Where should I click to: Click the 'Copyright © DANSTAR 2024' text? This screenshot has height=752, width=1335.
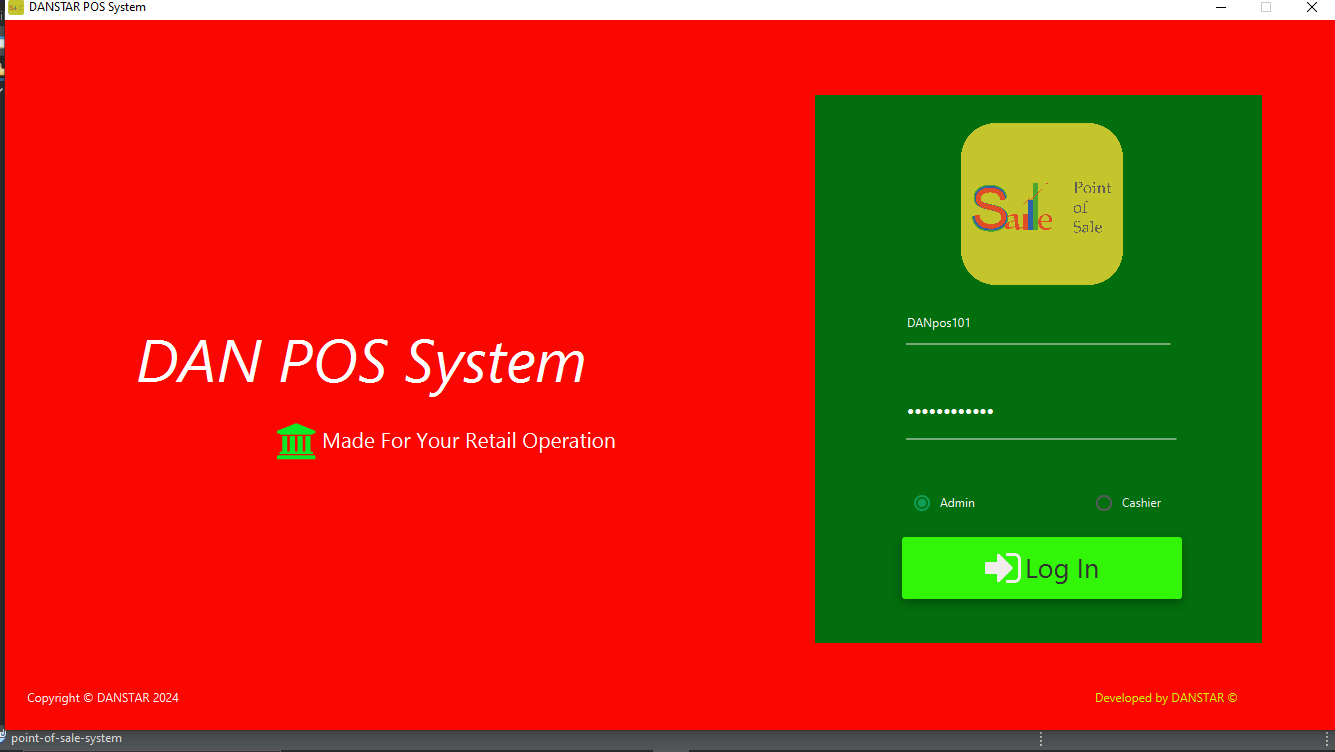tap(103, 697)
